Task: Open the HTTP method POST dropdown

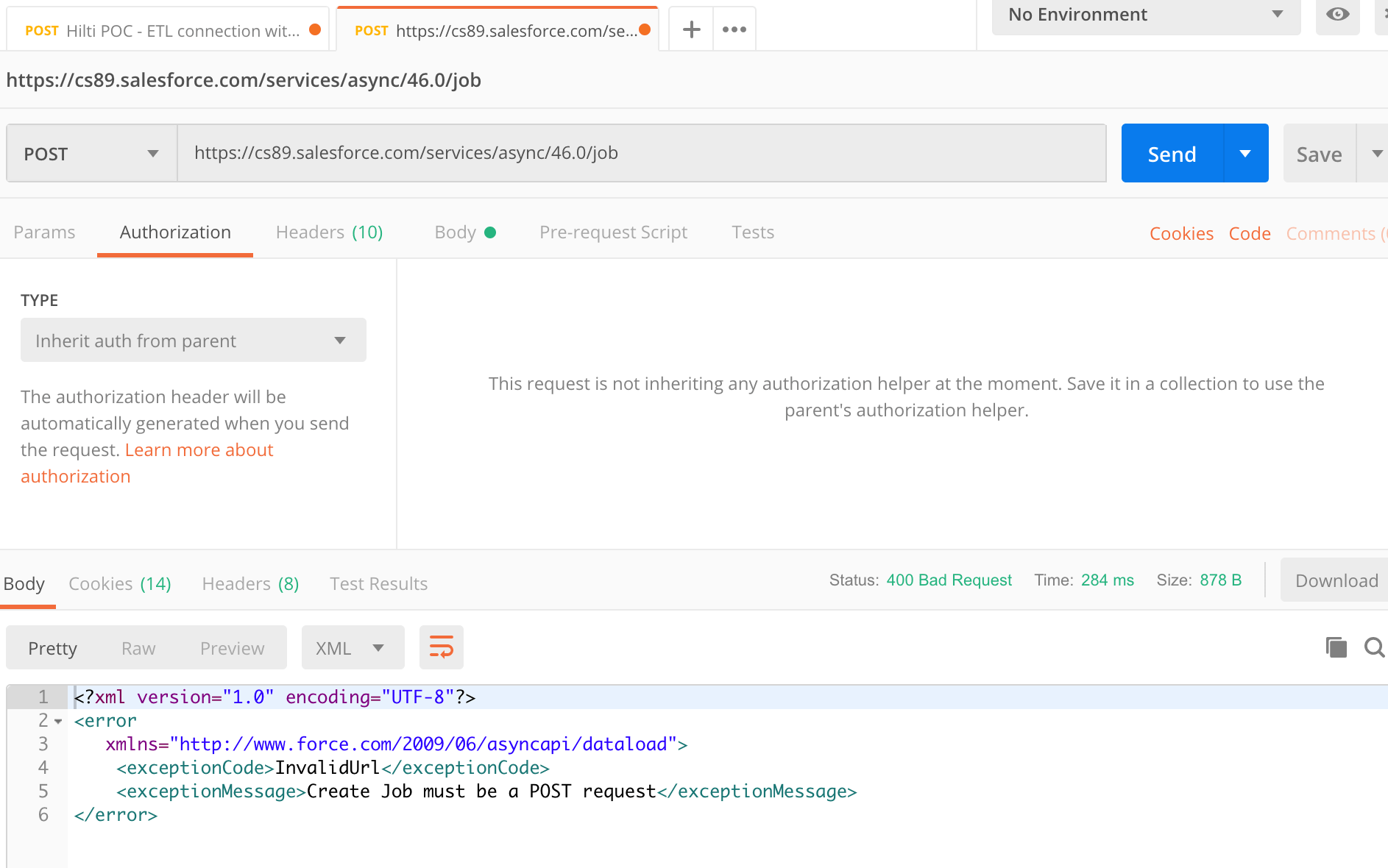Action: [x=92, y=154]
